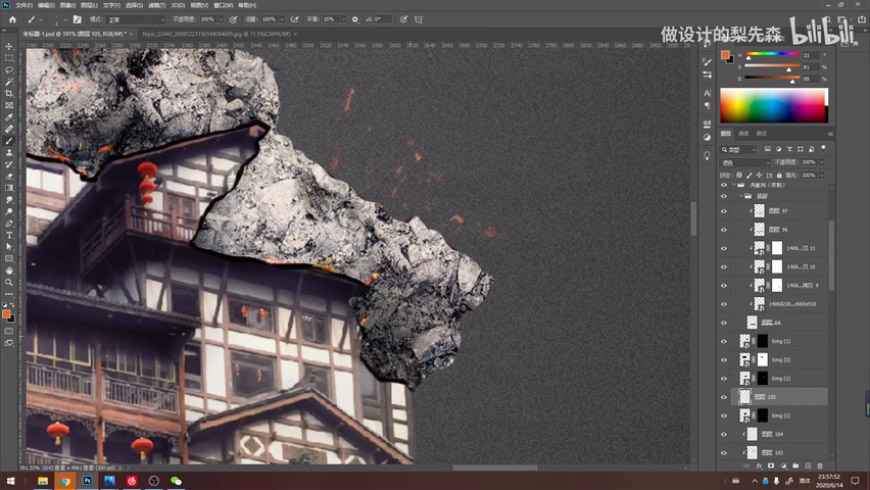Lock transparent pixels icon in Layers
Image resolution: width=870 pixels, height=490 pixels.
[739, 175]
